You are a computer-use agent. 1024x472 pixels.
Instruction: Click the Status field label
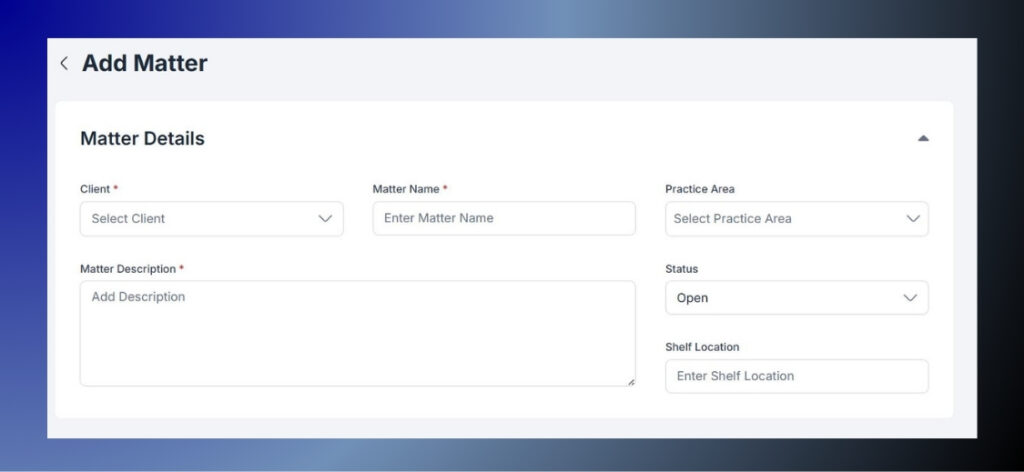[681, 269]
